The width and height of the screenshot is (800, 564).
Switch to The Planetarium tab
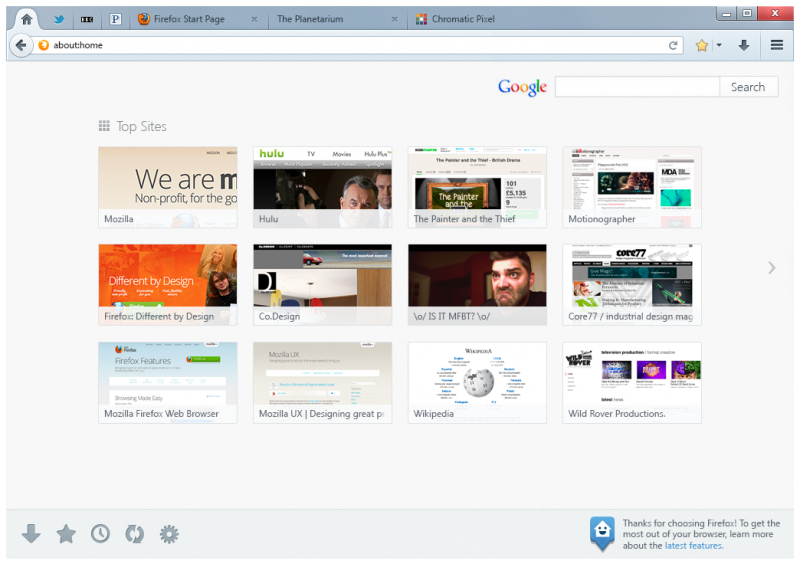click(x=336, y=19)
